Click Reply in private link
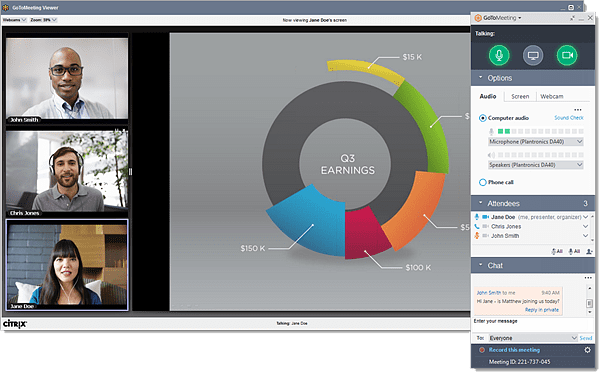Screen dimensions: 600x373 pos(541,310)
